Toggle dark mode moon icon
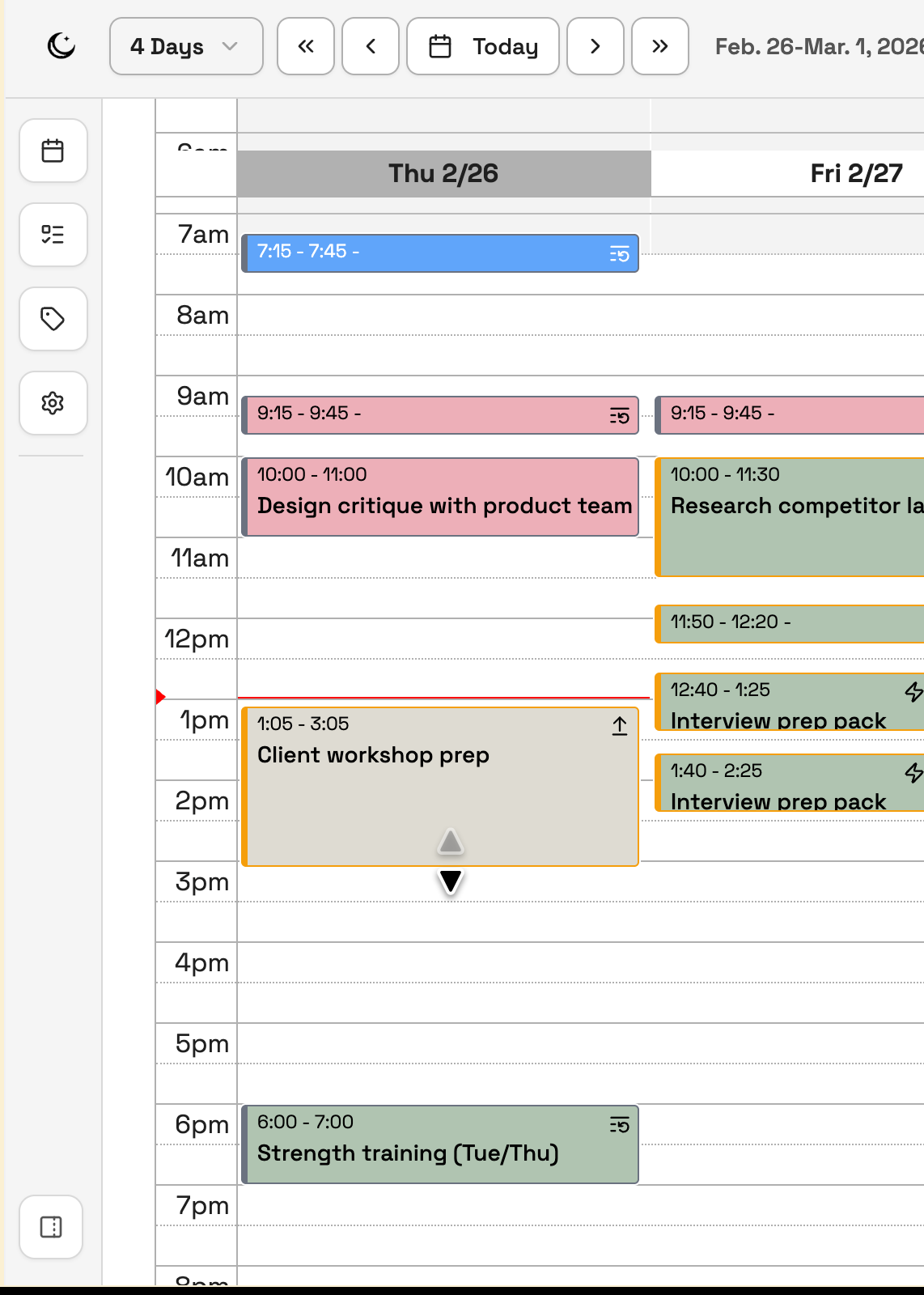The image size is (924, 1295). coord(61,46)
